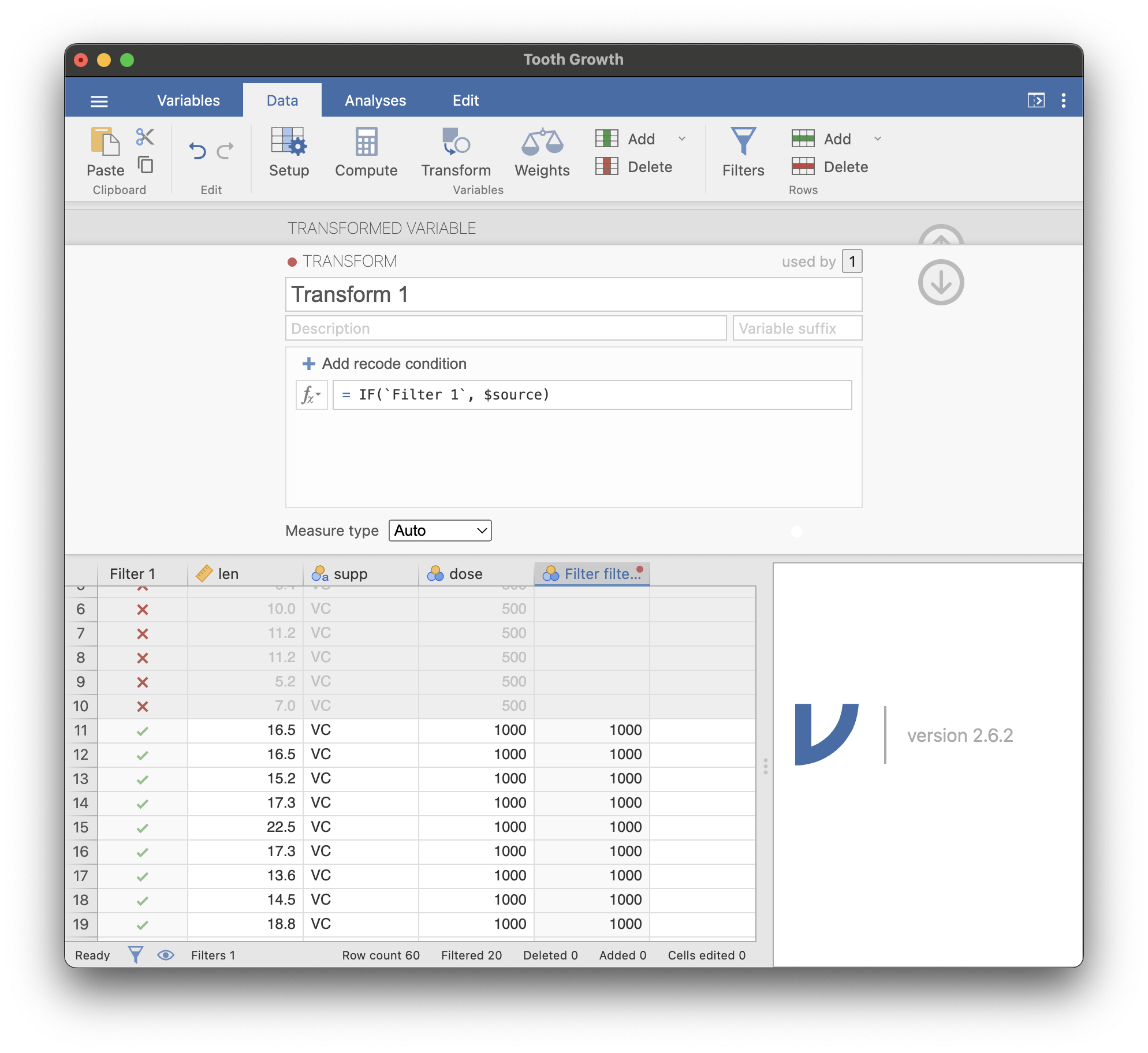The image size is (1148, 1053).
Task: Select the dose column header
Action: coord(476,574)
